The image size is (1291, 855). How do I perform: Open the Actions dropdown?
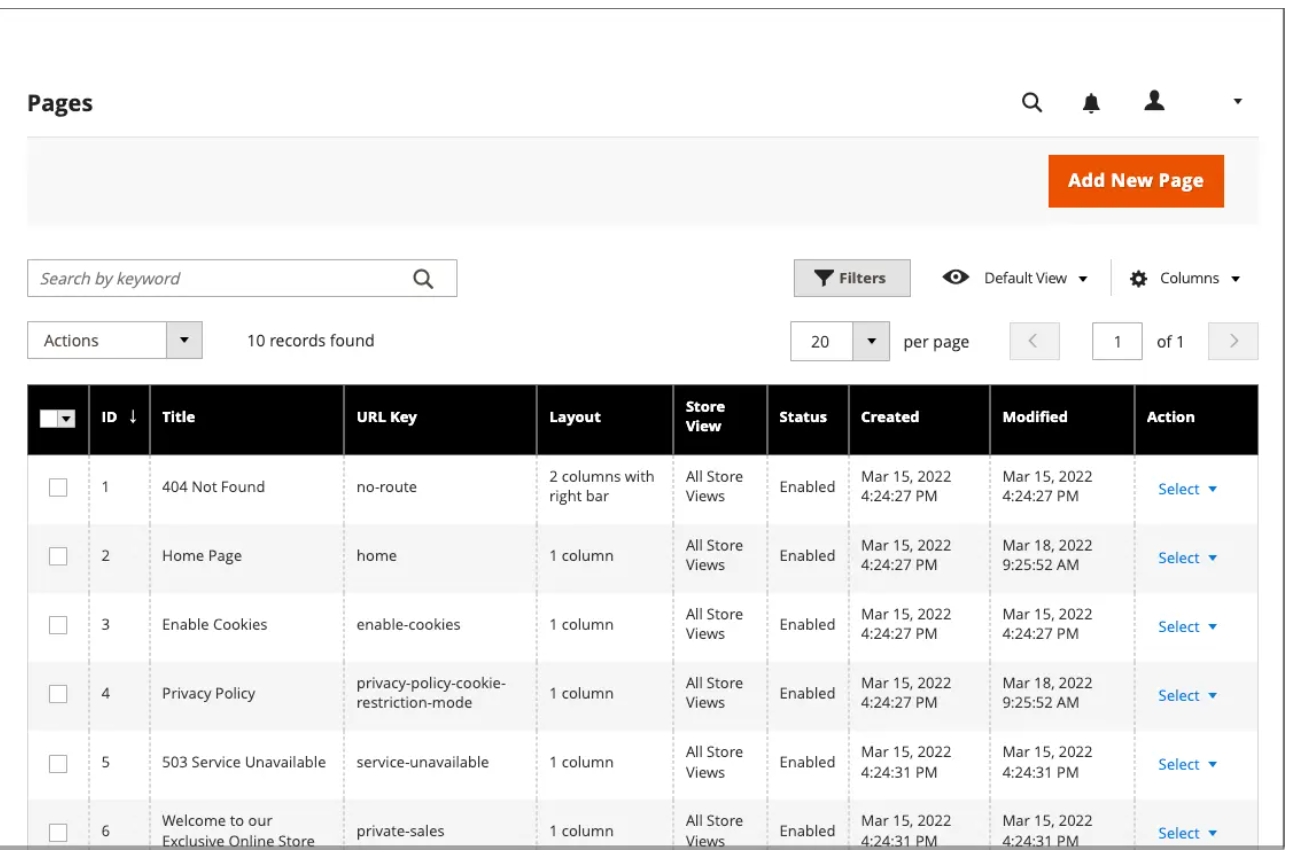pos(115,340)
